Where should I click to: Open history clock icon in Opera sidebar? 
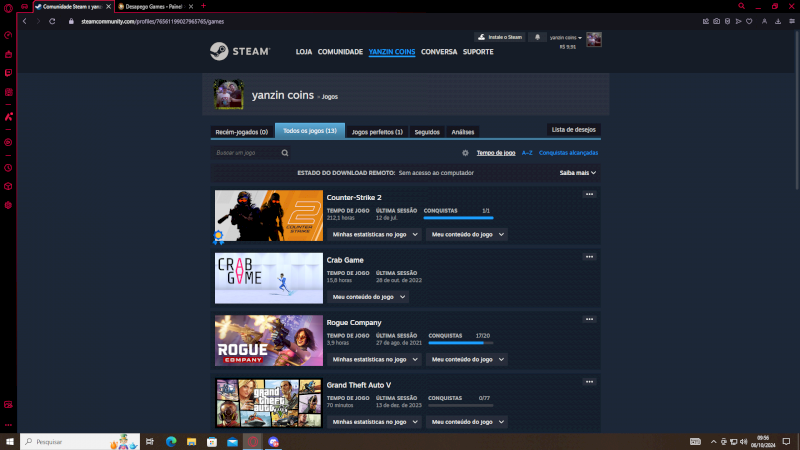click(8, 168)
